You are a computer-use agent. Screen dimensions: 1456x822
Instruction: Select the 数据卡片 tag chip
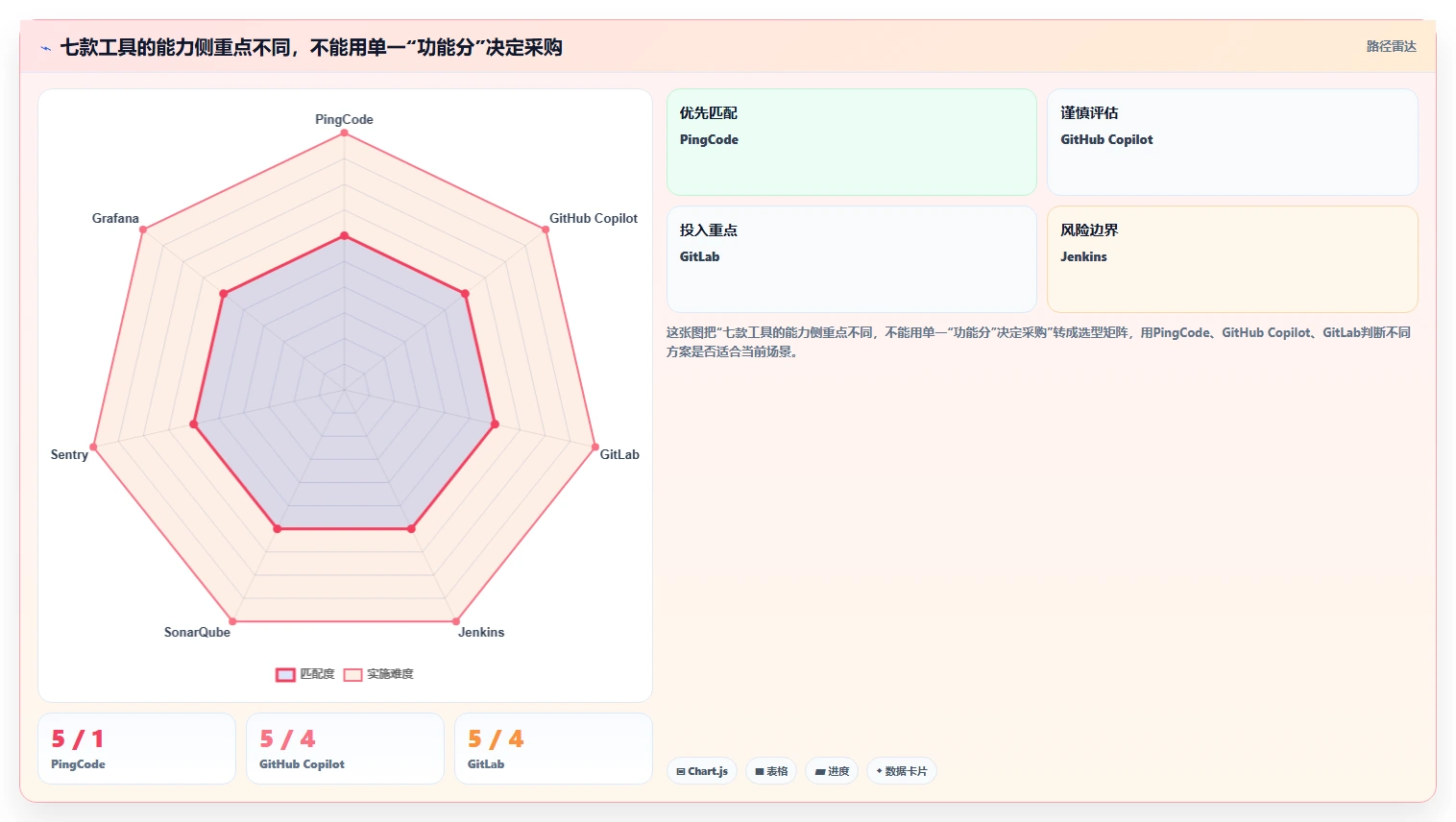point(902,771)
